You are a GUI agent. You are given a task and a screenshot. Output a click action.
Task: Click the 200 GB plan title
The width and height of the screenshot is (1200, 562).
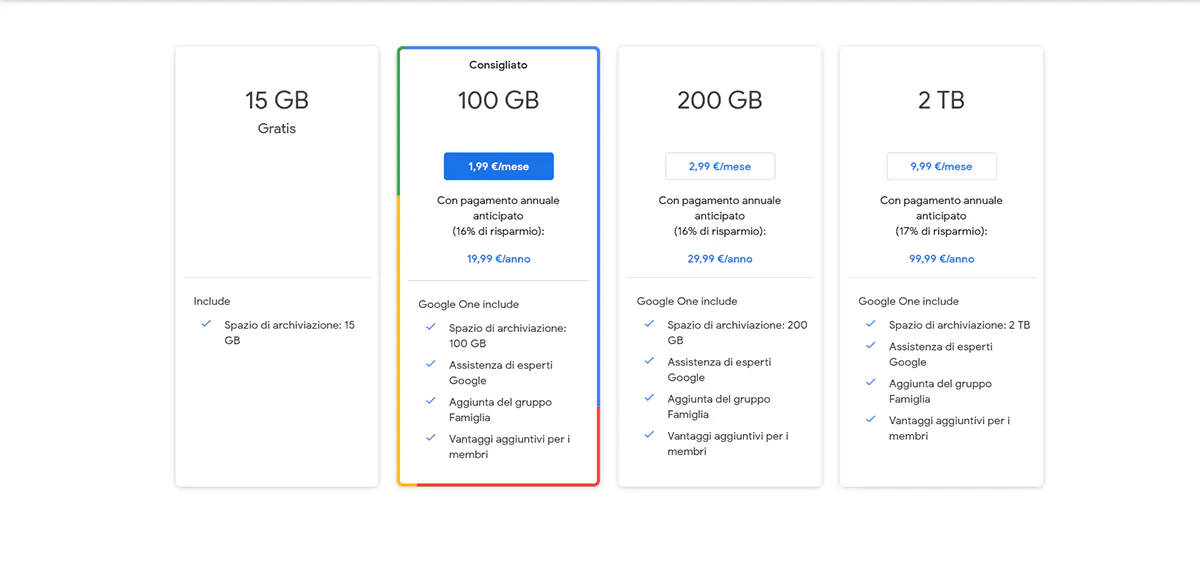click(719, 100)
